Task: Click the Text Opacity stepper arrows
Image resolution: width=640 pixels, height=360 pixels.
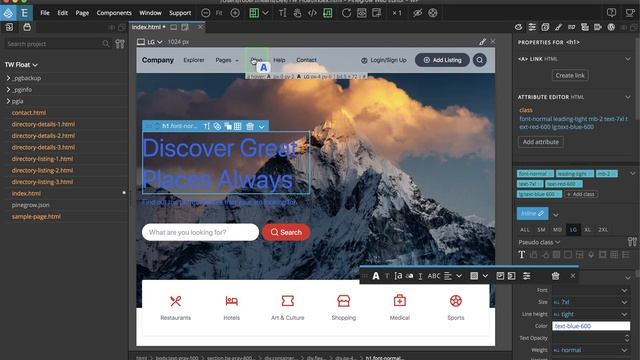Action: click(627, 338)
